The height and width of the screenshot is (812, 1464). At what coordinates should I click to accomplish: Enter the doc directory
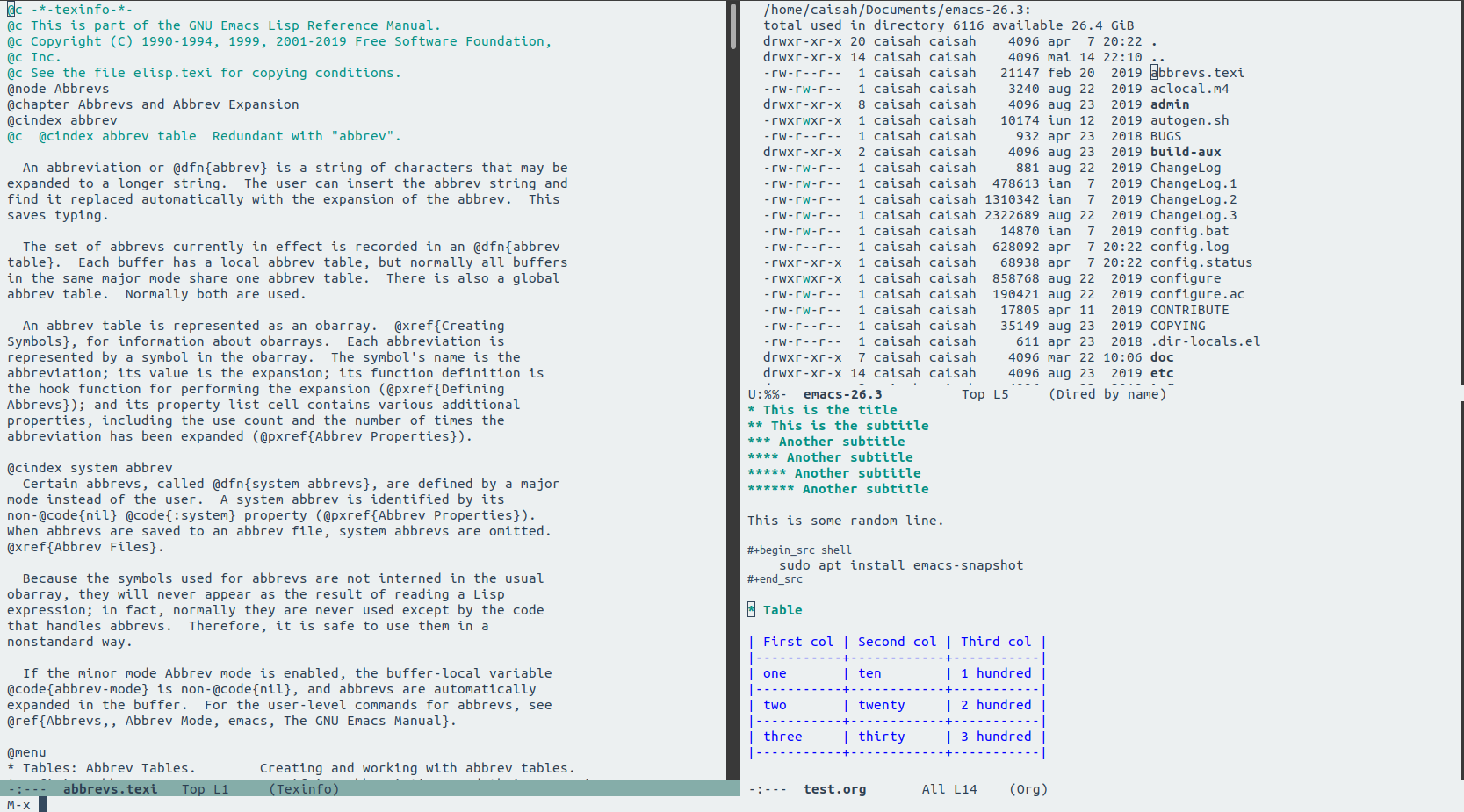(1162, 357)
